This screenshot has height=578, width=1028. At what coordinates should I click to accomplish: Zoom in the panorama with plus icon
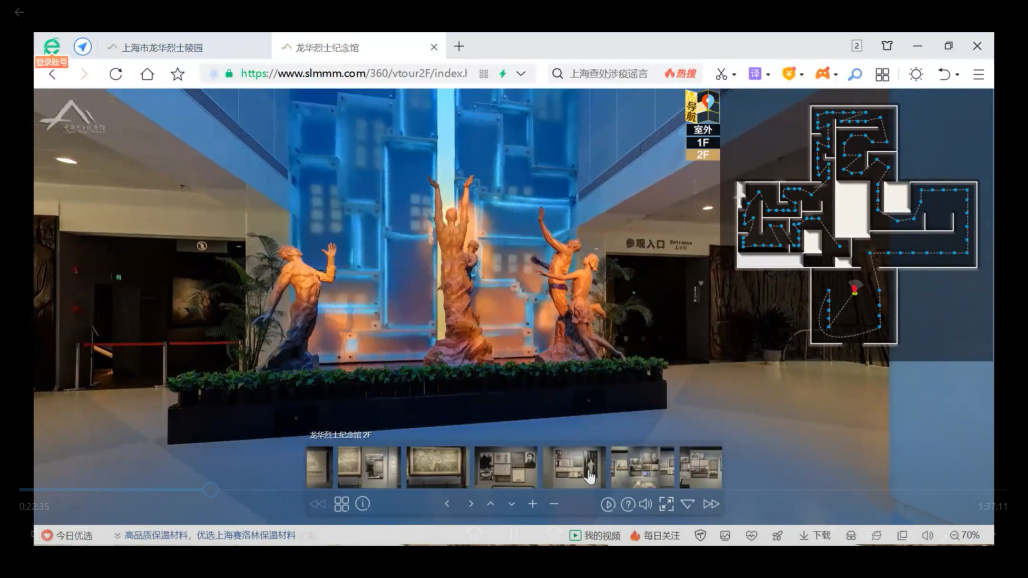533,504
